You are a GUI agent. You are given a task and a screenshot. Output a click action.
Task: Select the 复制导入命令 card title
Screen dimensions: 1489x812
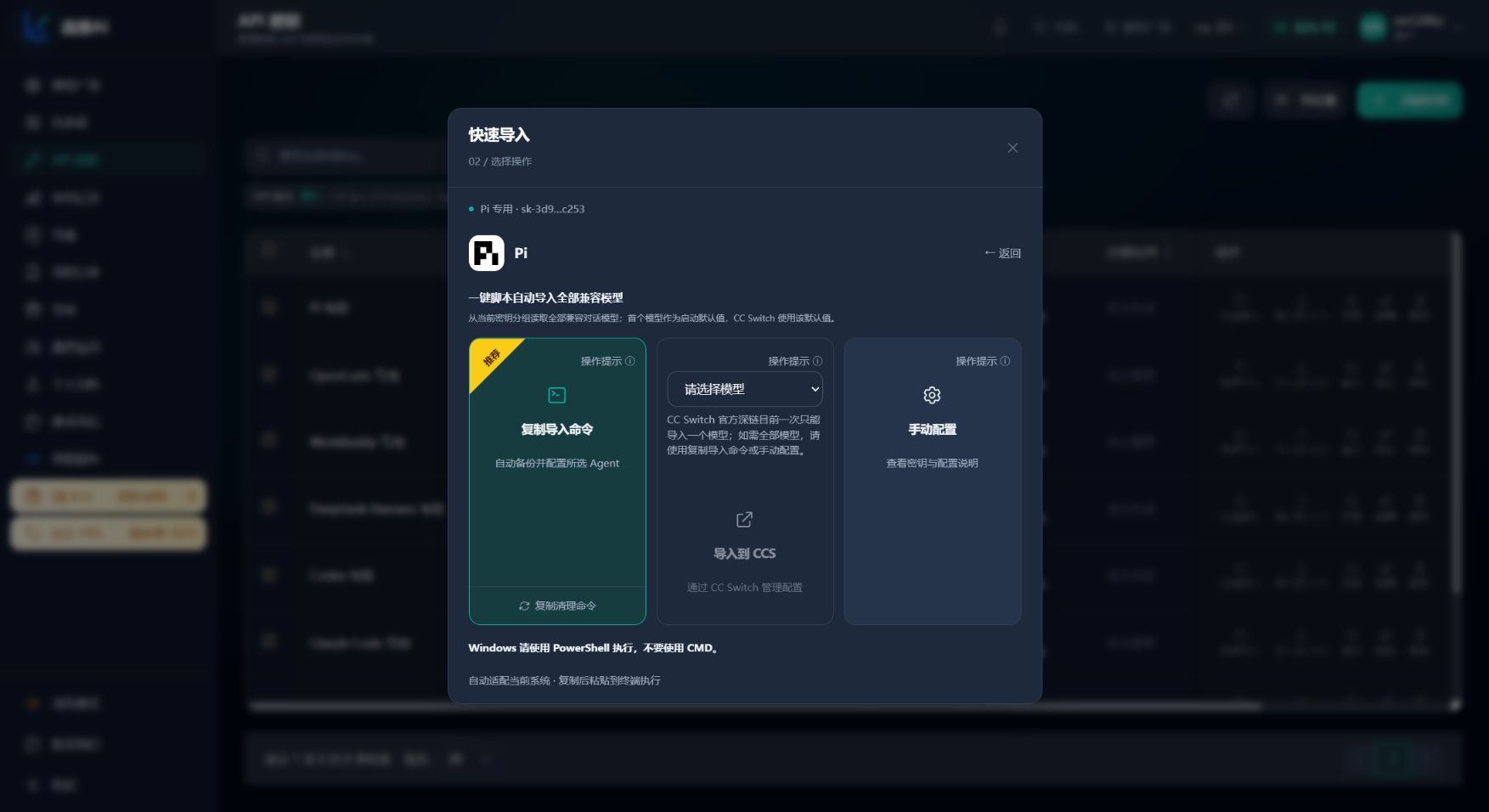557,430
